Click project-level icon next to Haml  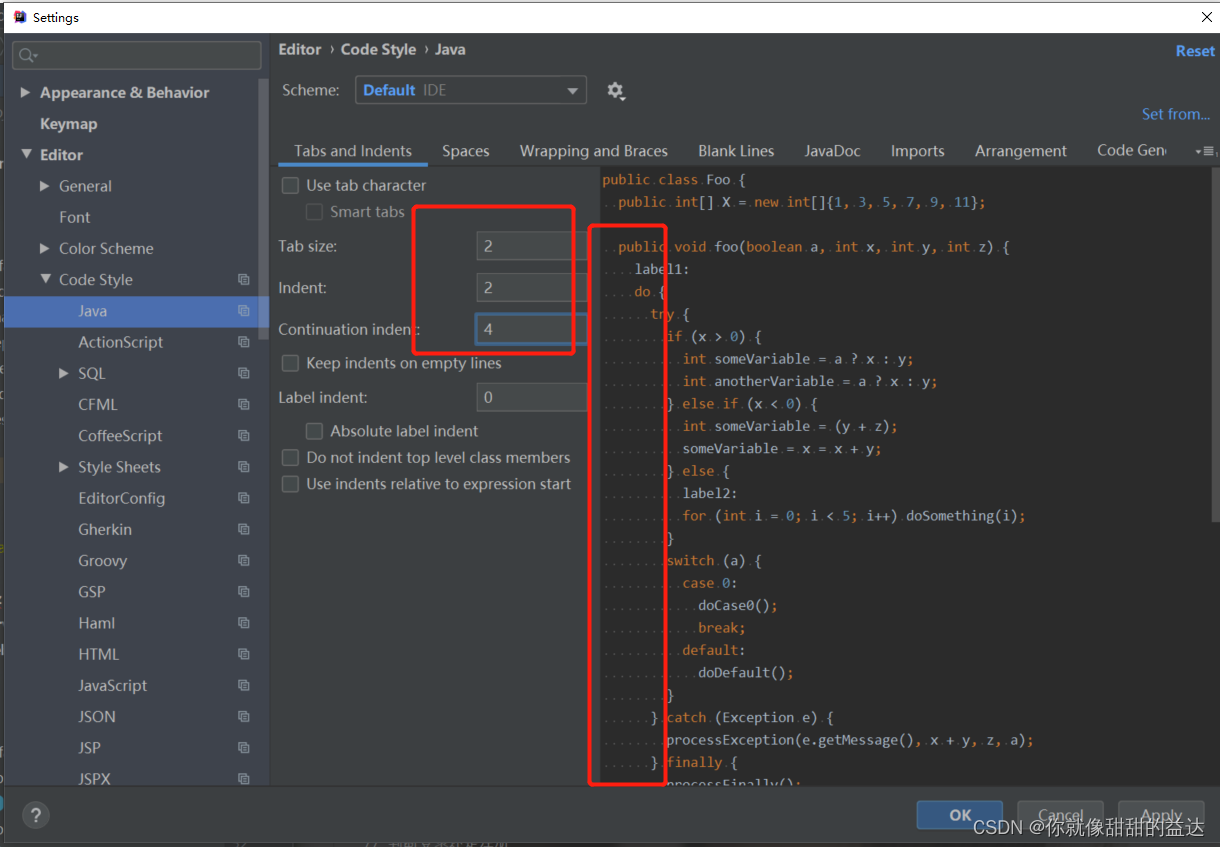(243, 623)
